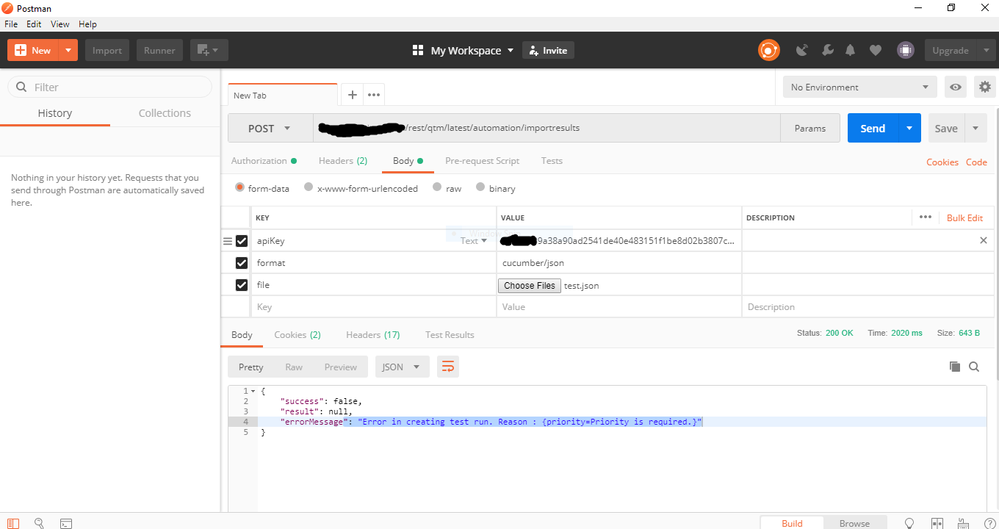Viewport: 999px width, 529px height.
Task: Open the Headers (2) request tab
Action: [x=343, y=161]
